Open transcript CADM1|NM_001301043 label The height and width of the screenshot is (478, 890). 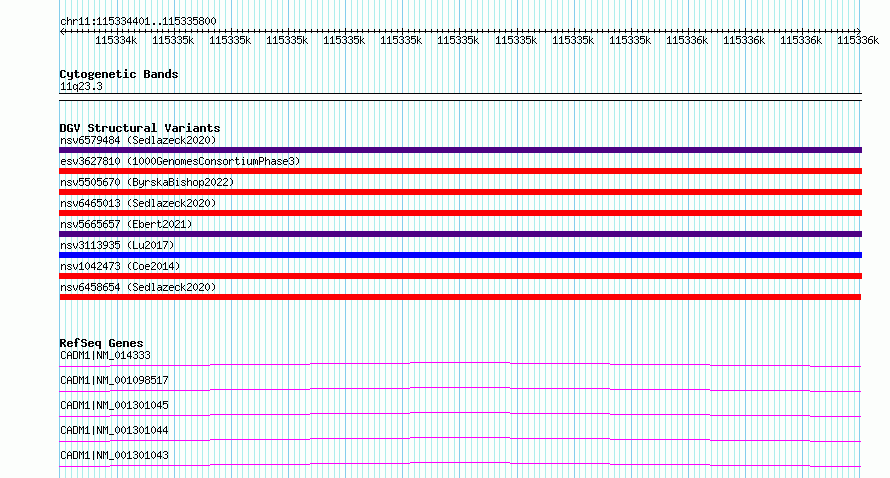(x=114, y=455)
